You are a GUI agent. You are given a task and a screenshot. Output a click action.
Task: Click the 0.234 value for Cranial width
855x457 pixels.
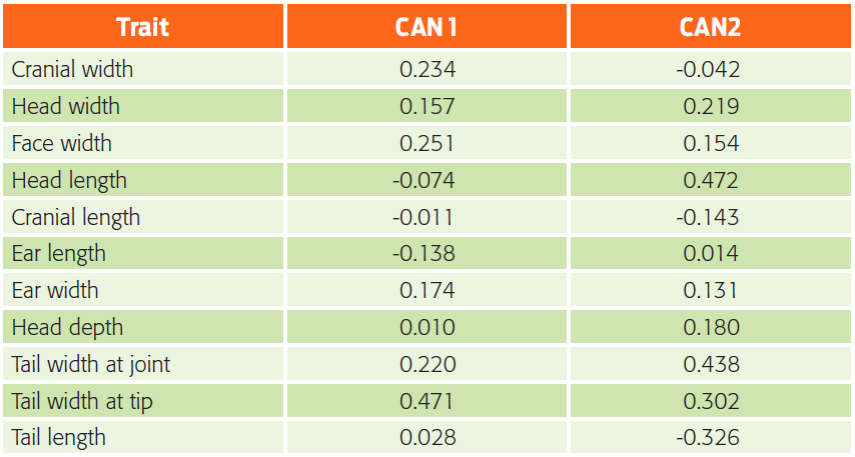click(427, 69)
